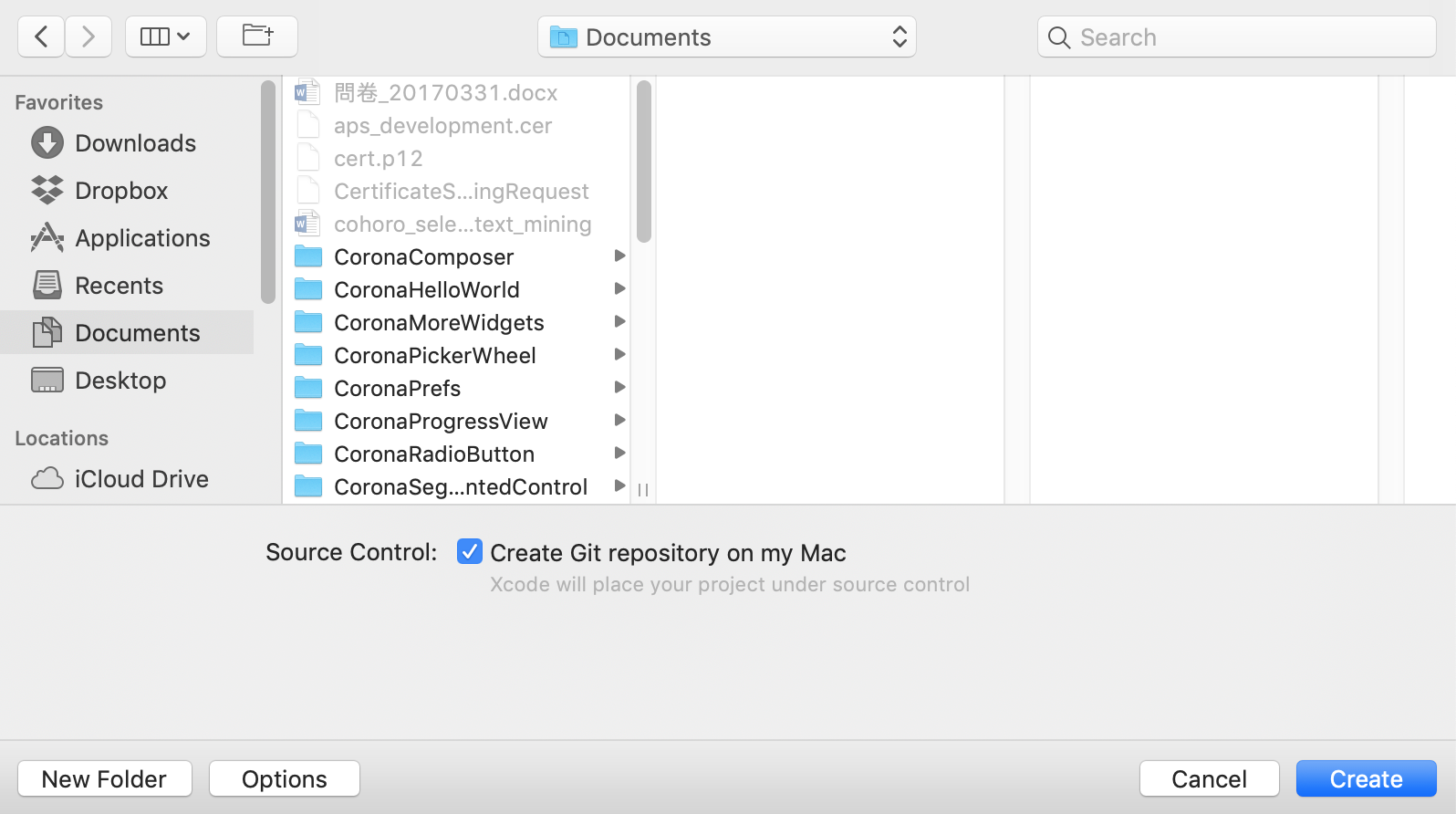Click the Dropbox sidebar icon

(x=47, y=190)
